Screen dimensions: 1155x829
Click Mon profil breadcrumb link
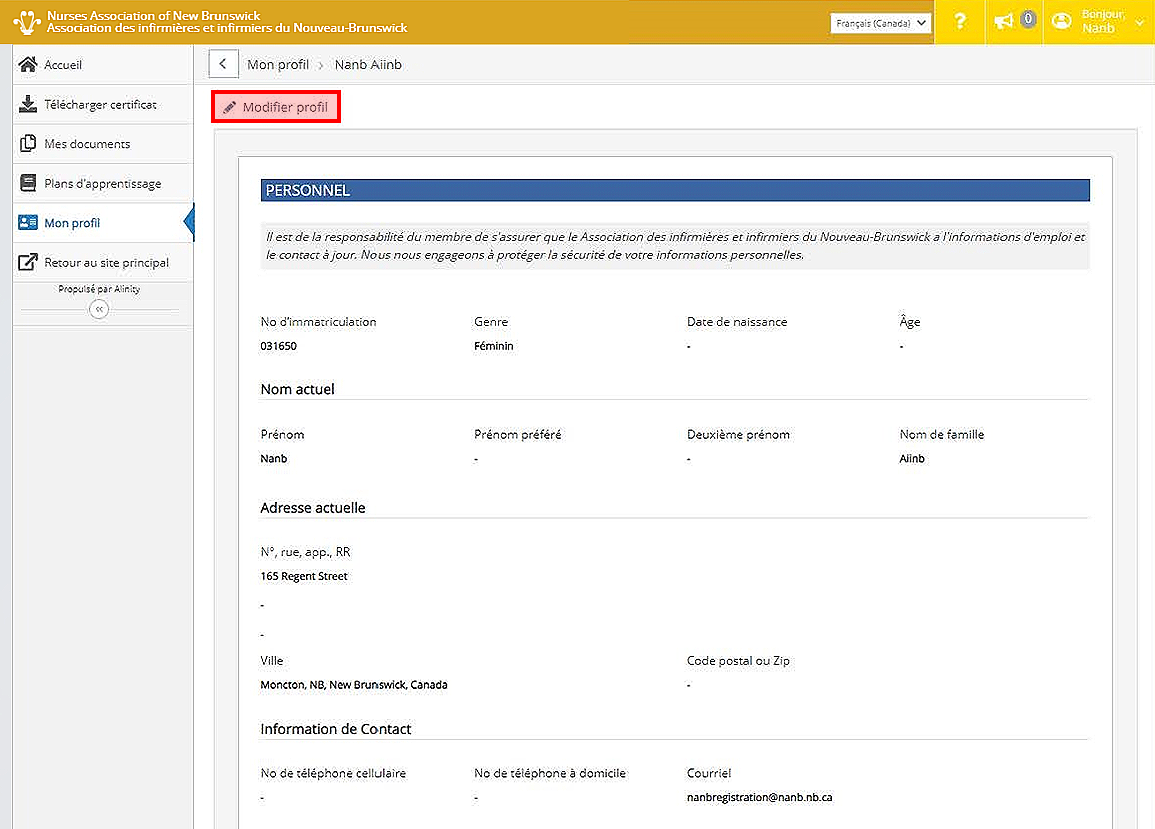tap(278, 65)
